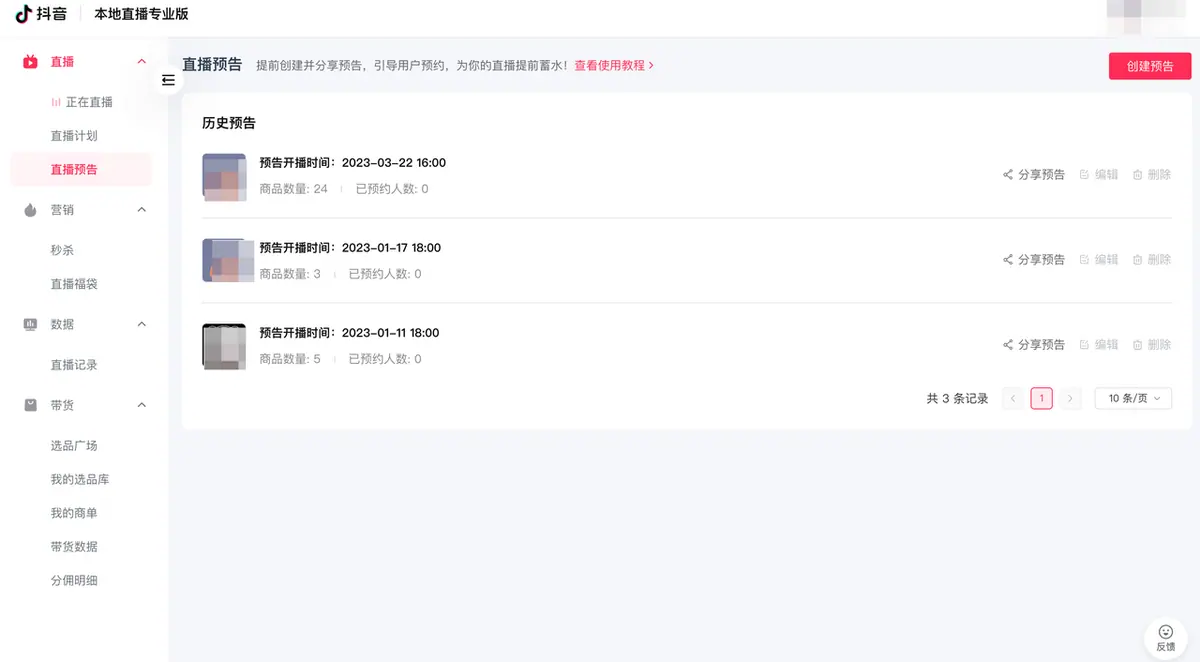Click the 数据 chart icon
Viewport: 1200px width, 662px height.
[x=30, y=324]
